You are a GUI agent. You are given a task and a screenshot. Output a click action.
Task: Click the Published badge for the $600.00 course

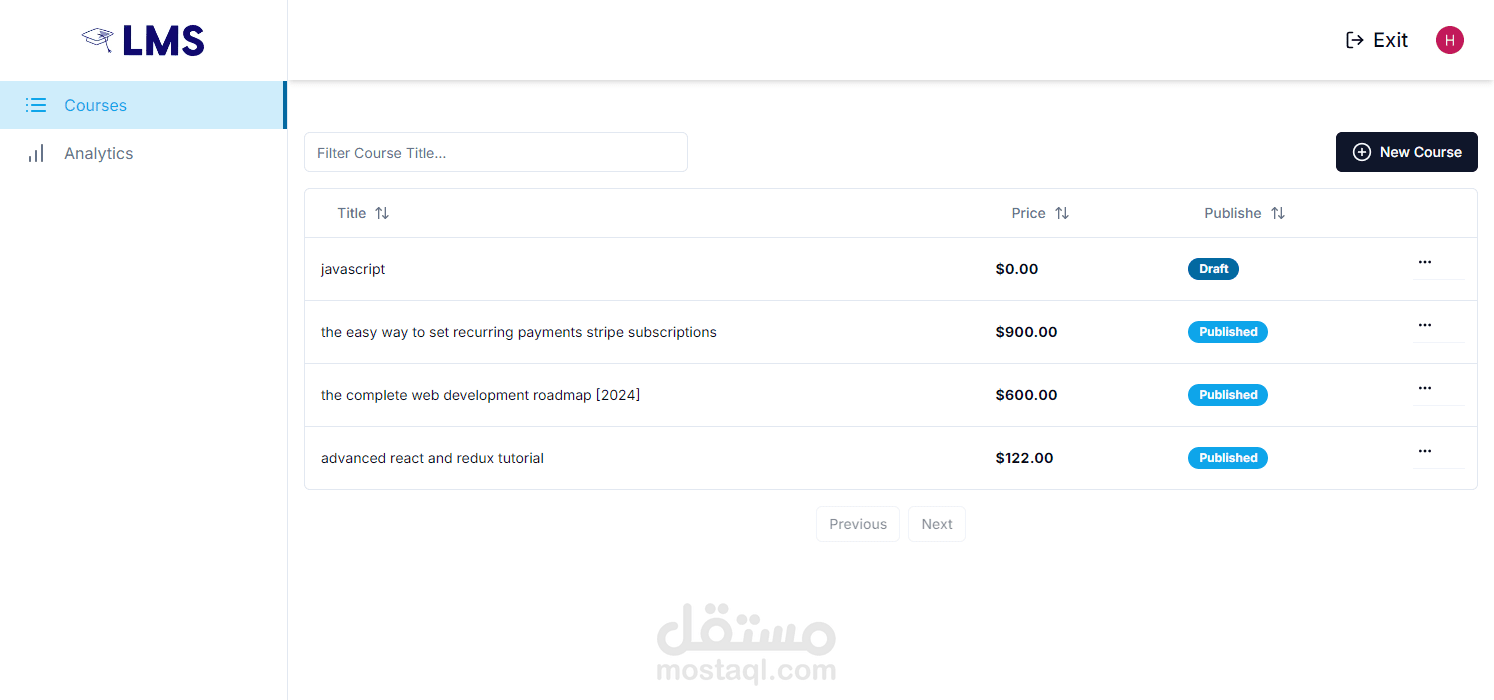point(1228,395)
